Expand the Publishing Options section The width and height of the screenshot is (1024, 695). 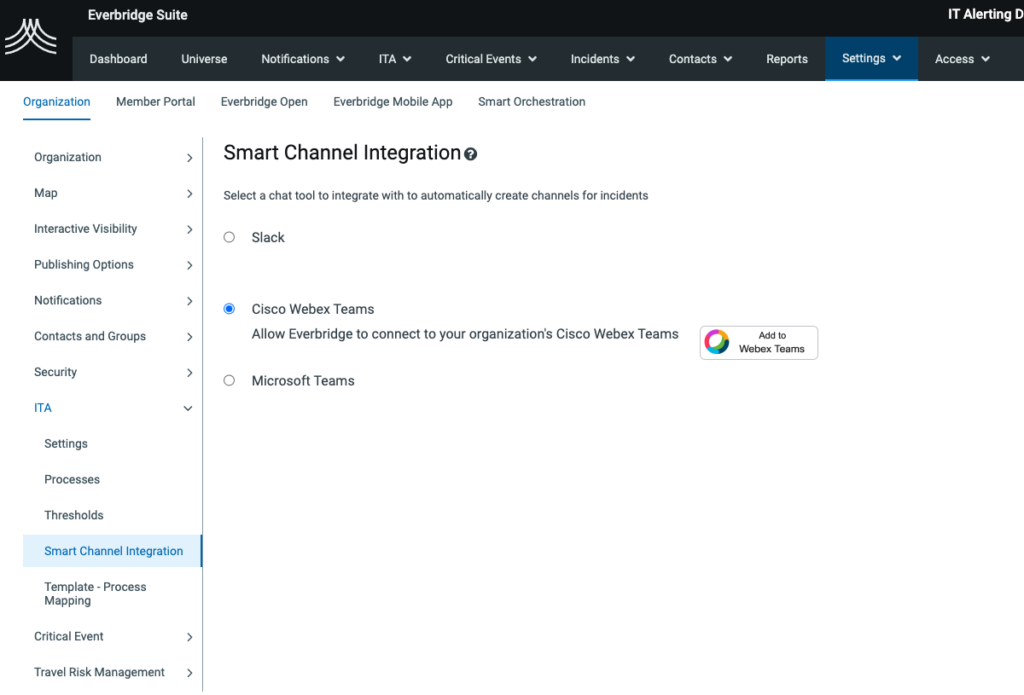point(113,265)
